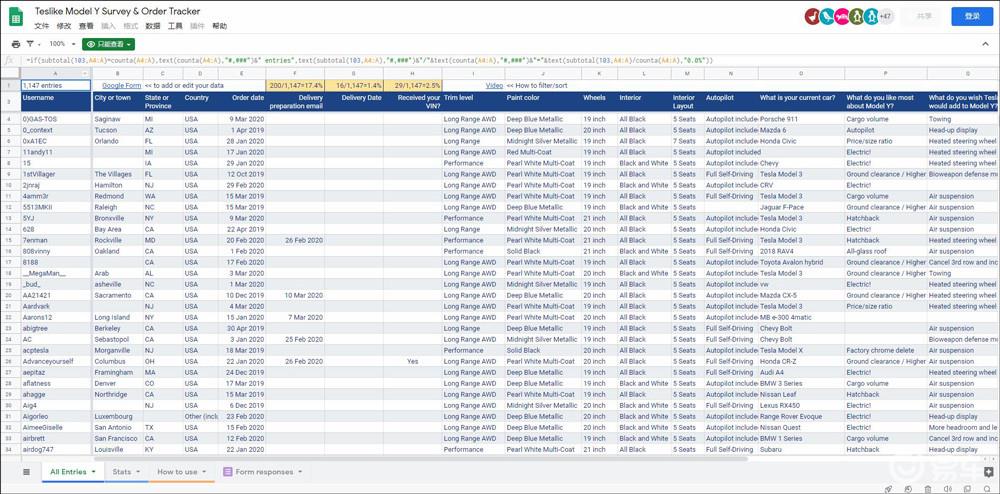
Task: Select the '7 Seats' cell in 0xA1EC row
Action: (688, 141)
